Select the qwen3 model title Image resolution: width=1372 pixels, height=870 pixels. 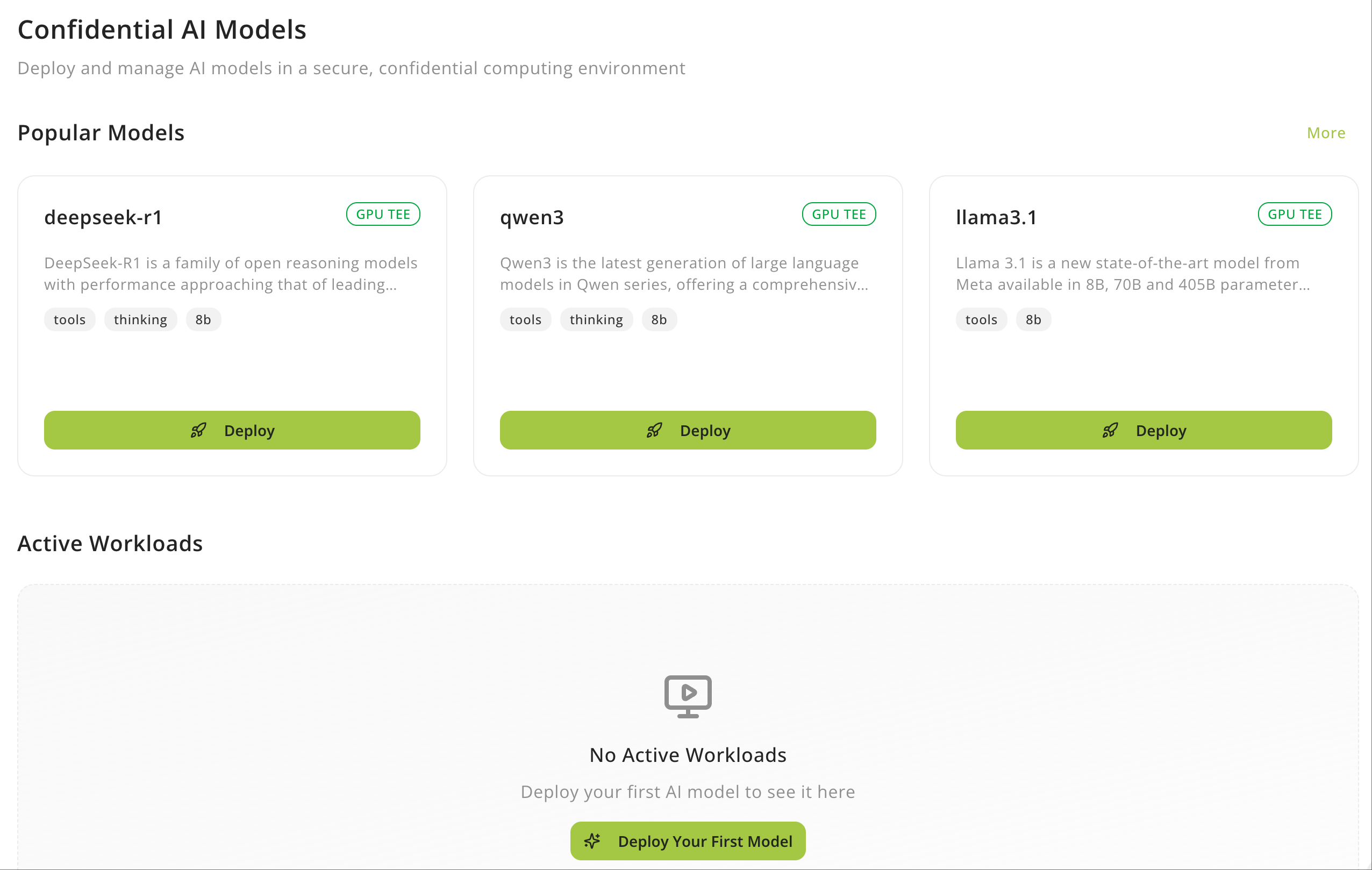pyautogui.click(x=532, y=217)
